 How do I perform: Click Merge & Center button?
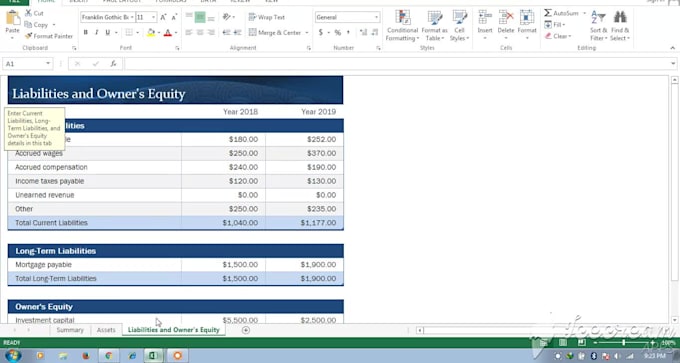275,33
